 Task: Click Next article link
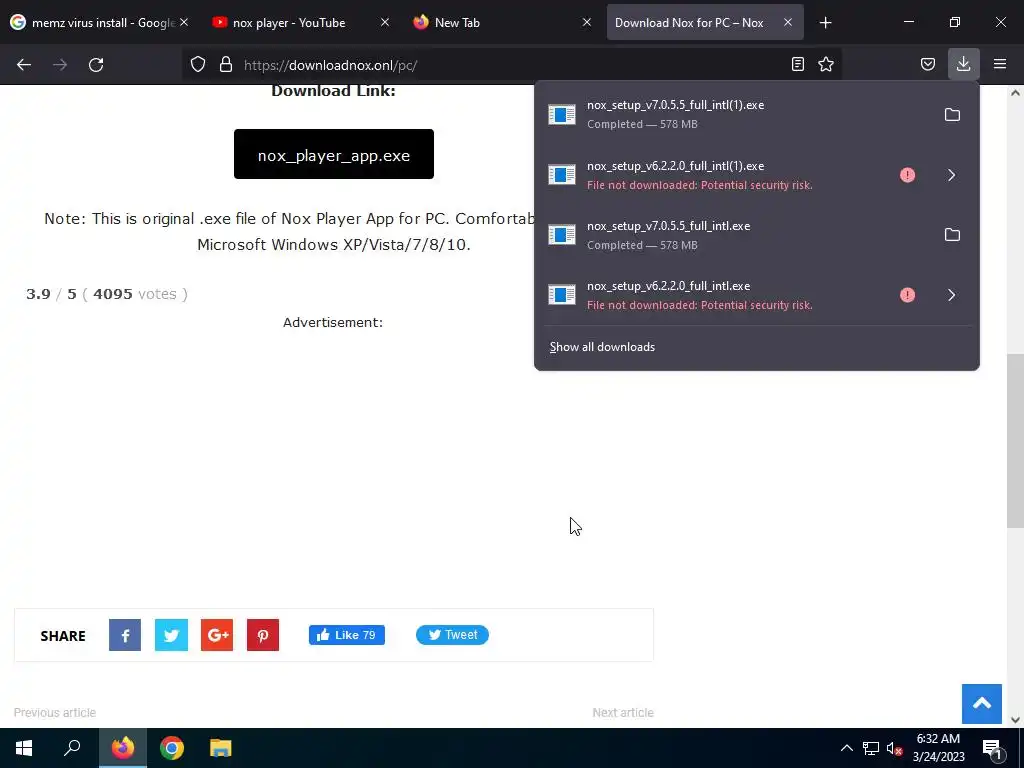click(x=623, y=712)
